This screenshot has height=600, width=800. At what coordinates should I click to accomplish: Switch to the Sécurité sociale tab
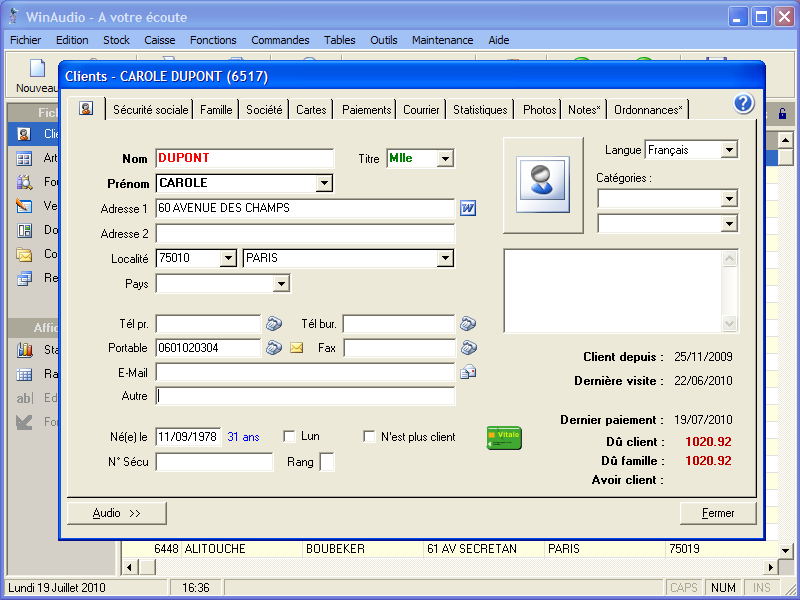pyautogui.click(x=150, y=110)
